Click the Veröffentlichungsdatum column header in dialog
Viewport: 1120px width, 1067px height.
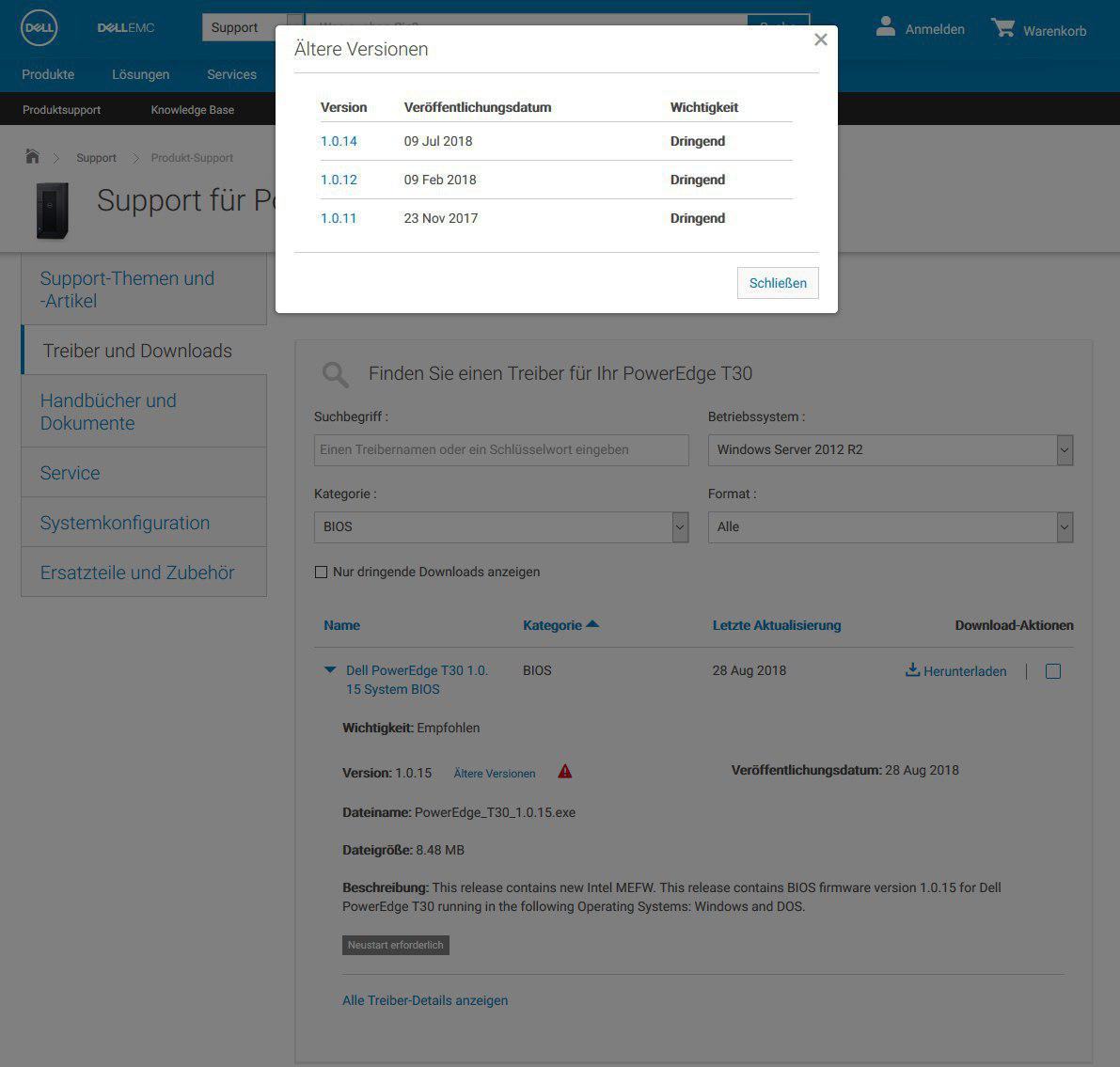pyautogui.click(x=477, y=107)
